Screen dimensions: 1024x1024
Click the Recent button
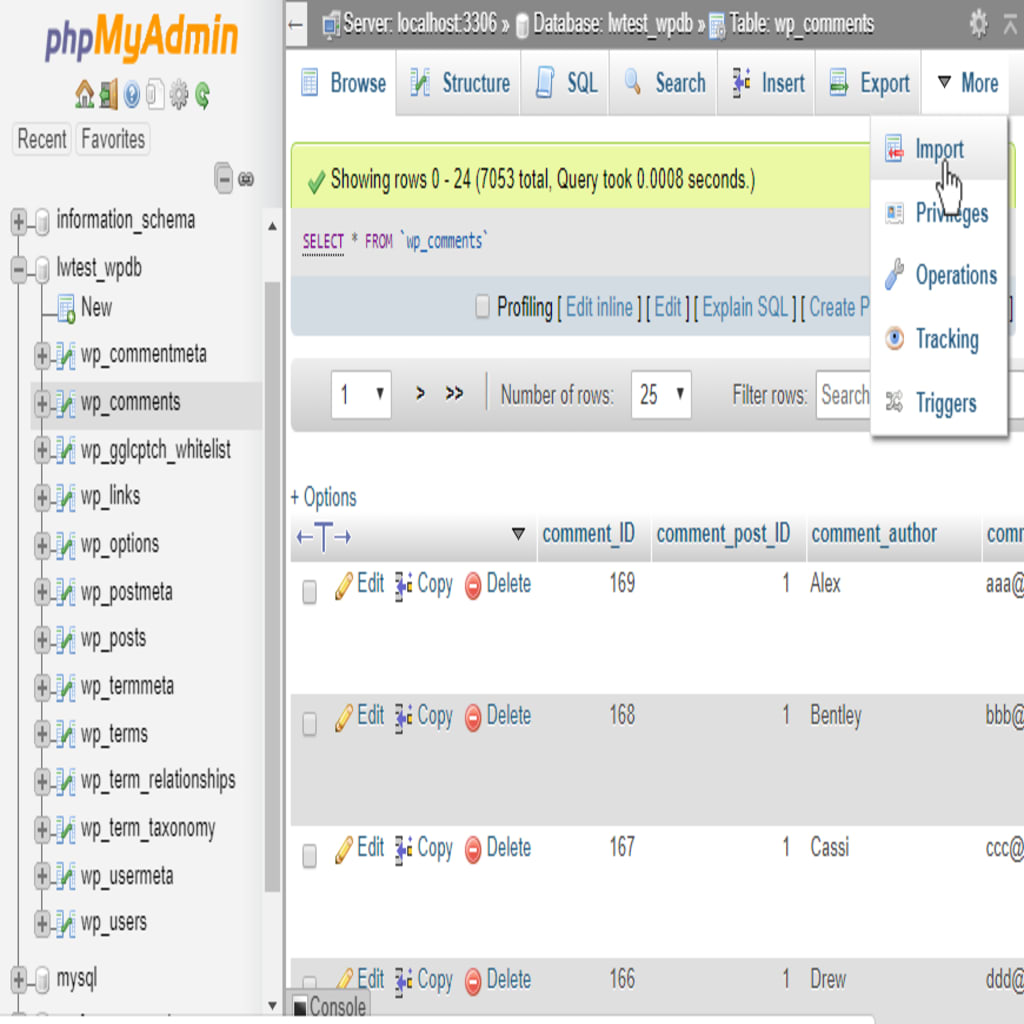tap(41, 139)
